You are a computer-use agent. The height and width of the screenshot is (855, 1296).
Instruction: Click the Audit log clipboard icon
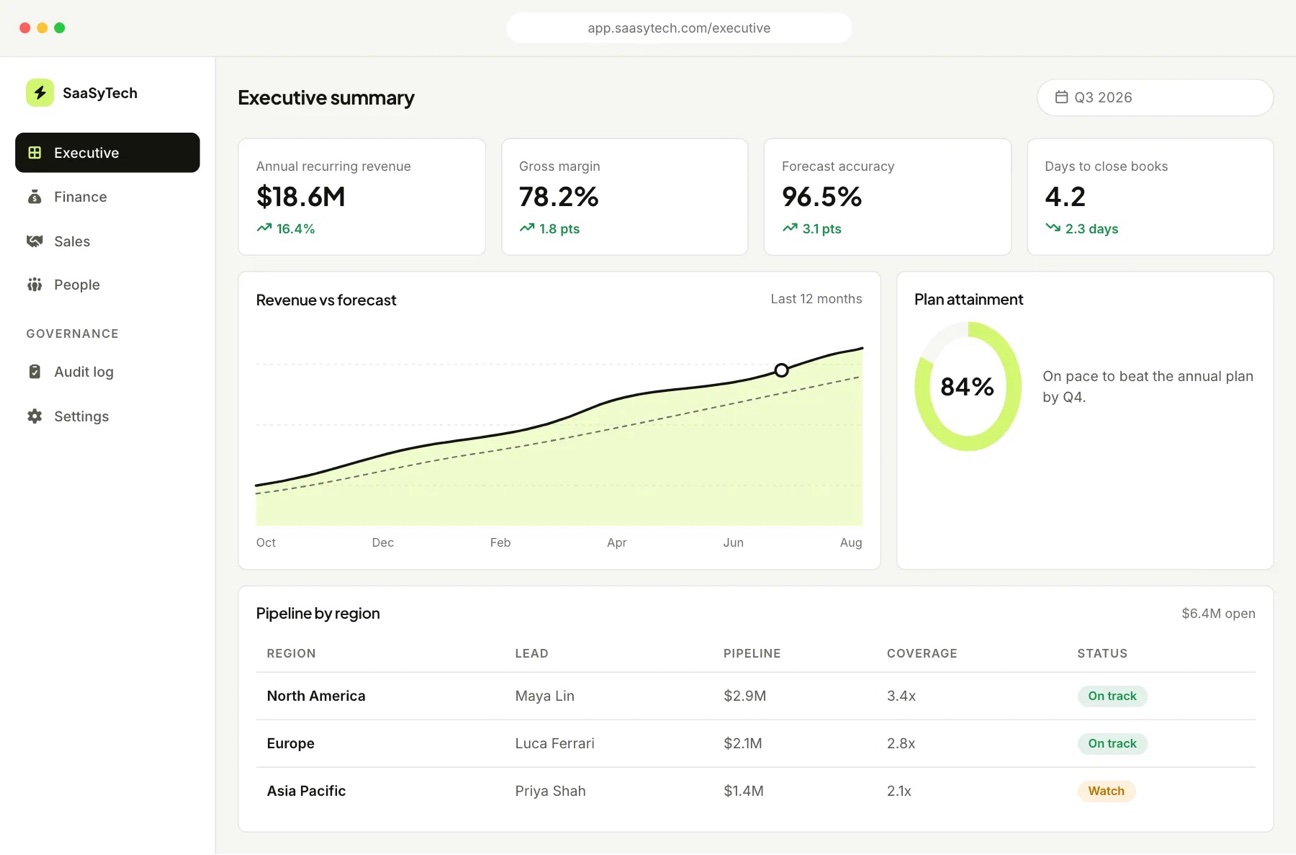click(x=35, y=372)
